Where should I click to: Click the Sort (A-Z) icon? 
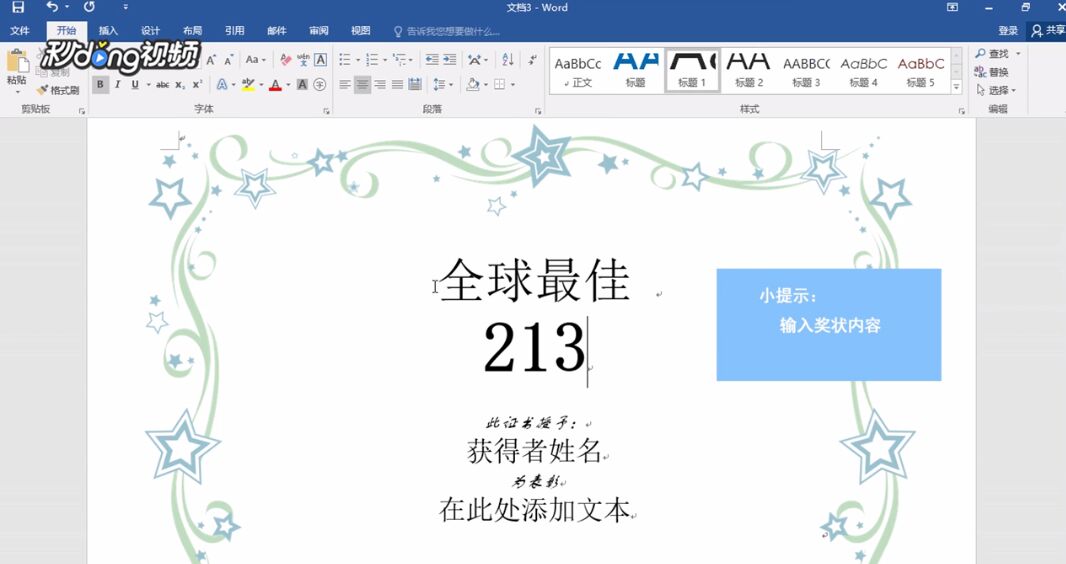507,60
